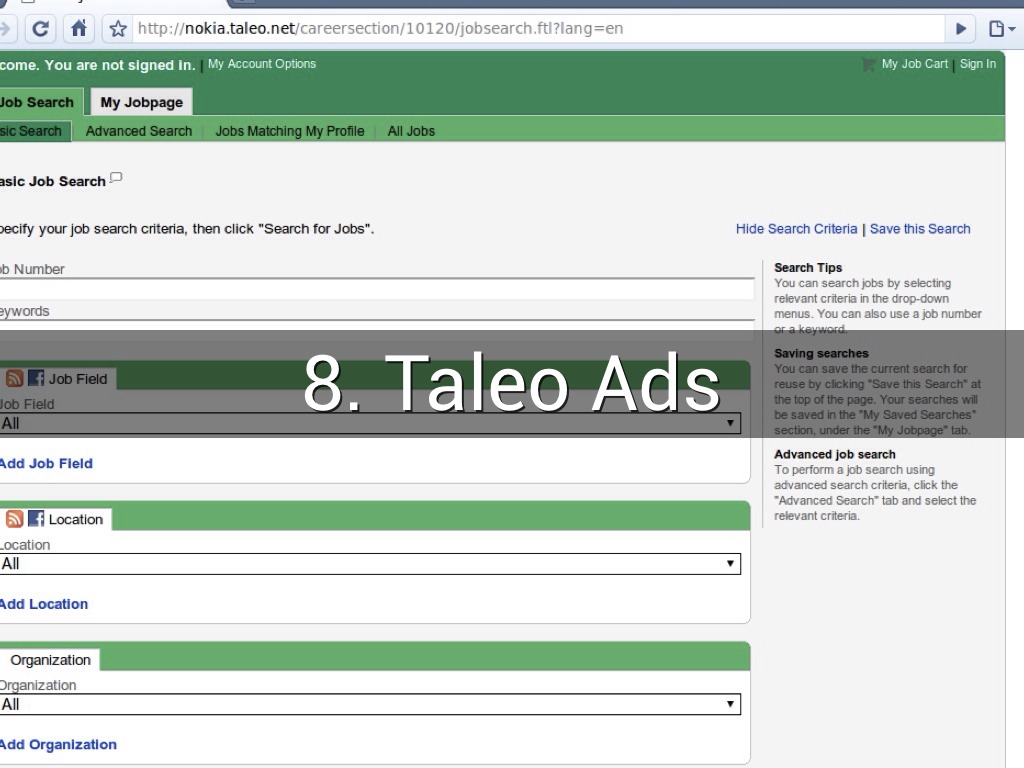This screenshot has height=768, width=1024.
Task: Click the Hide Search Criteria link
Action: (x=796, y=229)
